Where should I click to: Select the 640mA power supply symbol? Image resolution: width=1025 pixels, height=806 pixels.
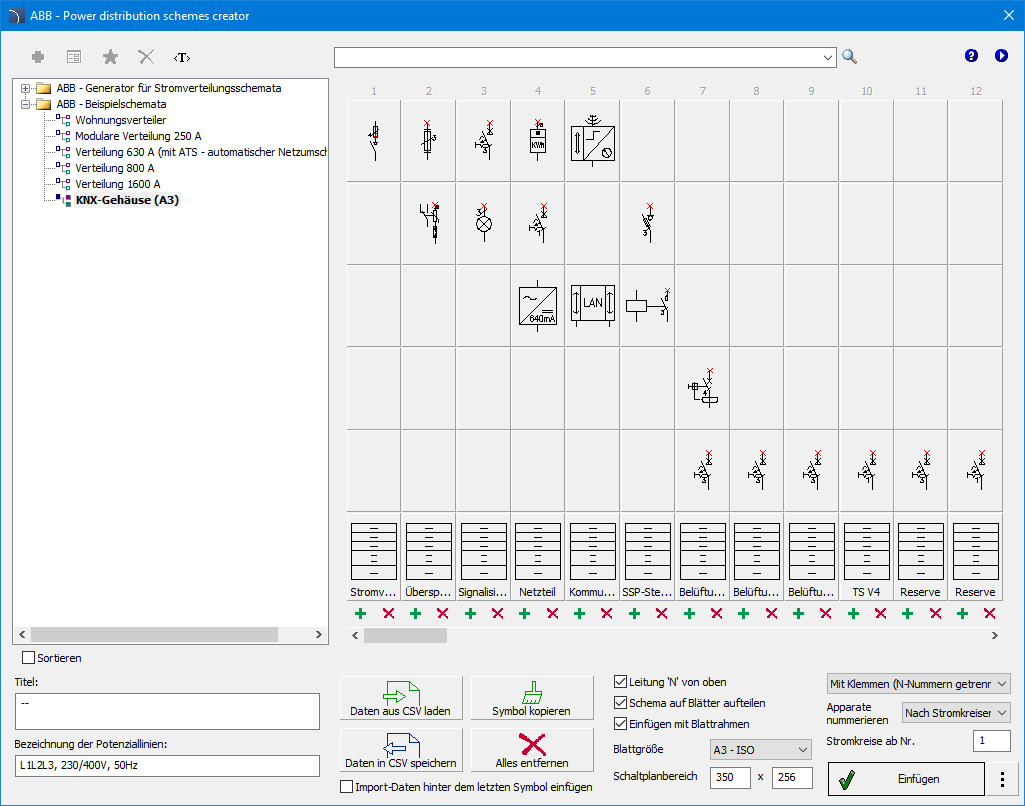538,305
